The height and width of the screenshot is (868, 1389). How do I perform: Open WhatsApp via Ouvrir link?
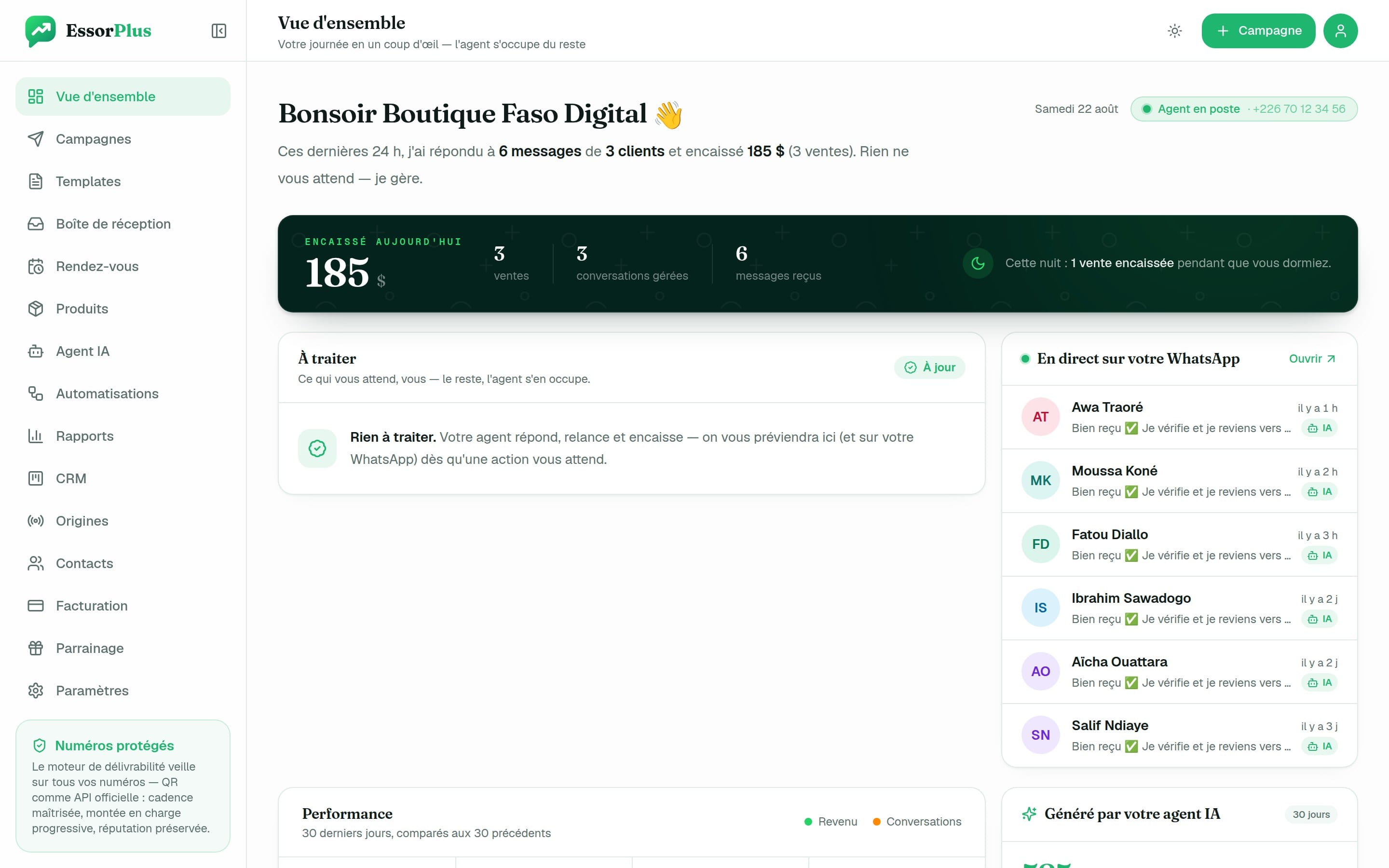tap(1312, 359)
